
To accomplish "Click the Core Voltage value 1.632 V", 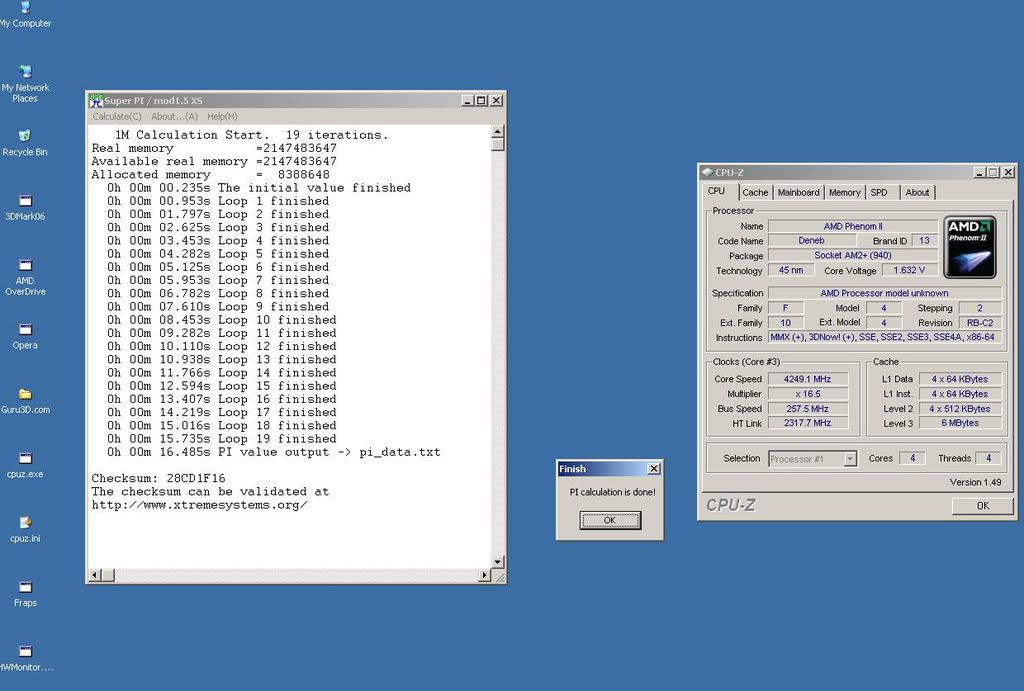I will [910, 270].
